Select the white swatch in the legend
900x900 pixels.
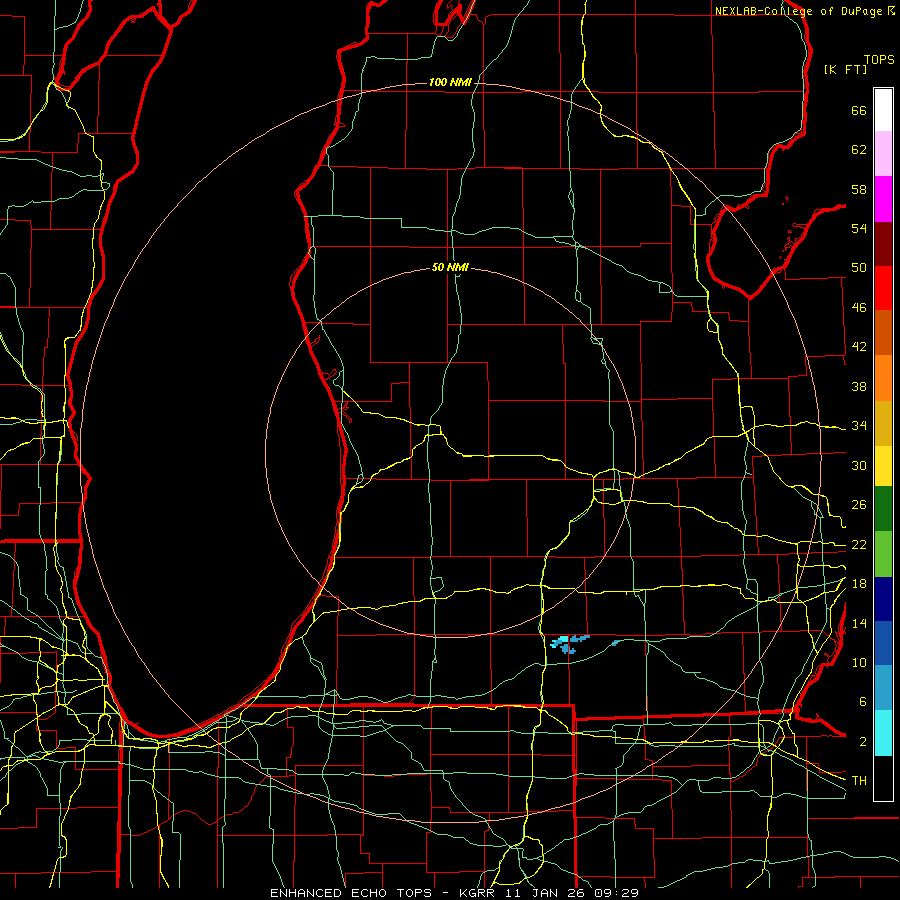(x=883, y=110)
